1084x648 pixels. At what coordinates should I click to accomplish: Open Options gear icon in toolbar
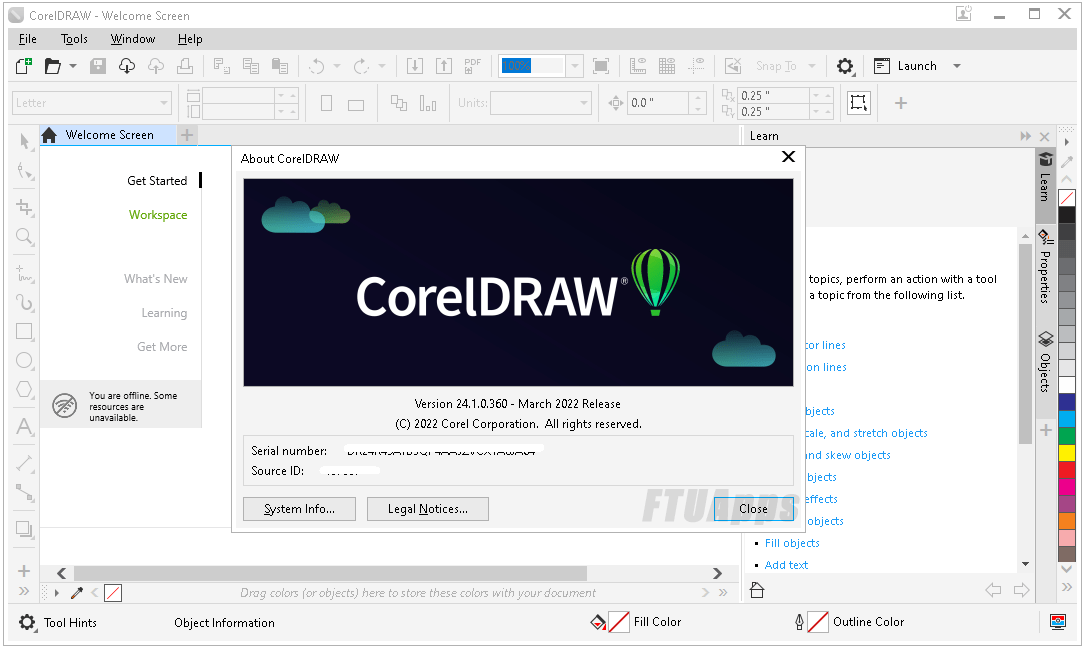[x=845, y=66]
